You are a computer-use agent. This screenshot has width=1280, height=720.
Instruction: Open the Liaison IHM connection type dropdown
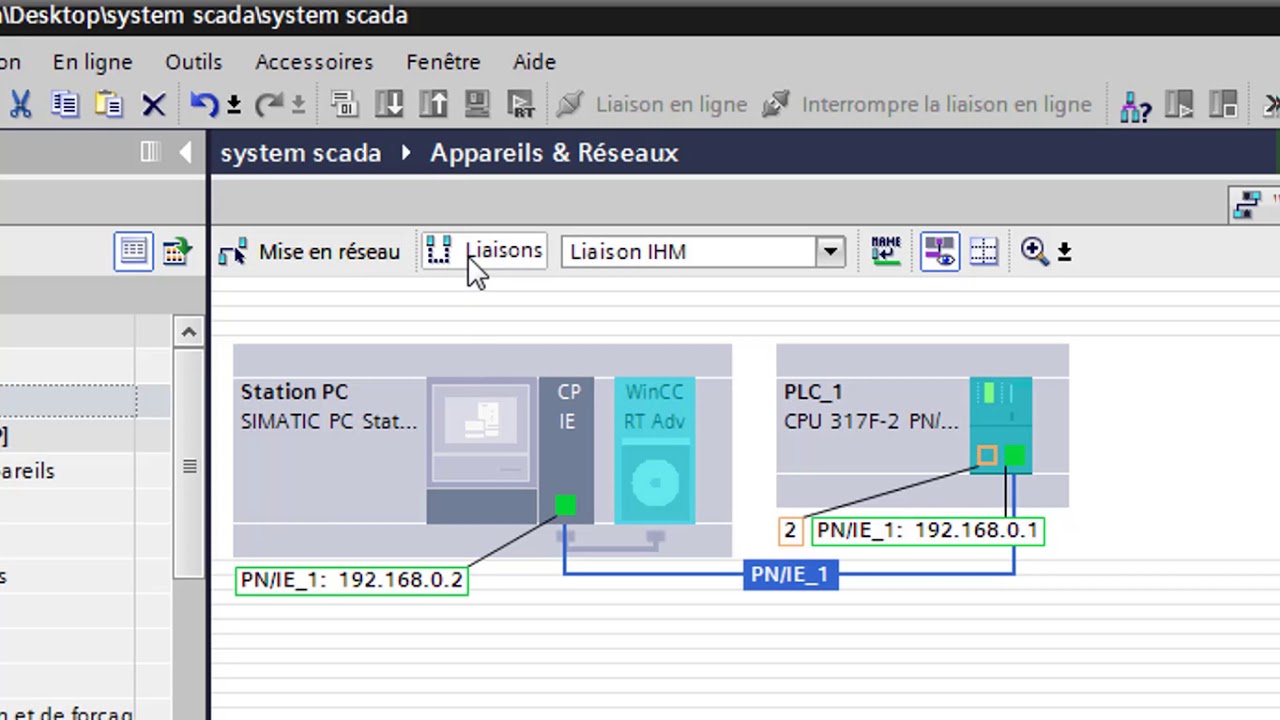(x=830, y=252)
